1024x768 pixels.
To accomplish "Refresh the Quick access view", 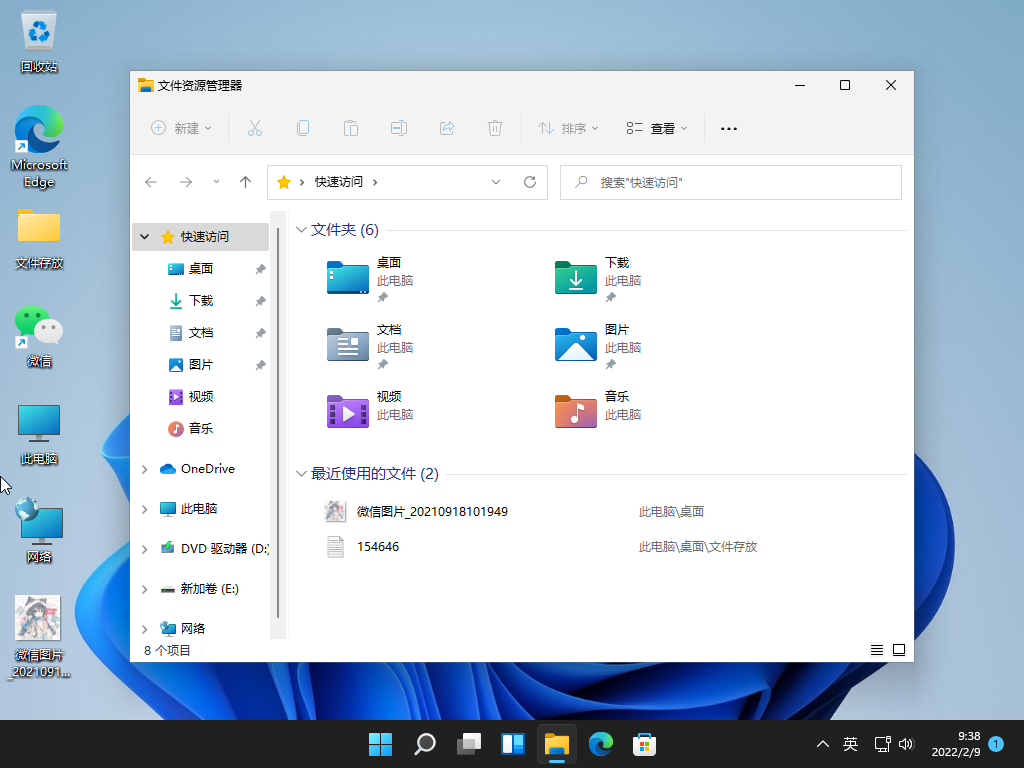I will coord(530,182).
